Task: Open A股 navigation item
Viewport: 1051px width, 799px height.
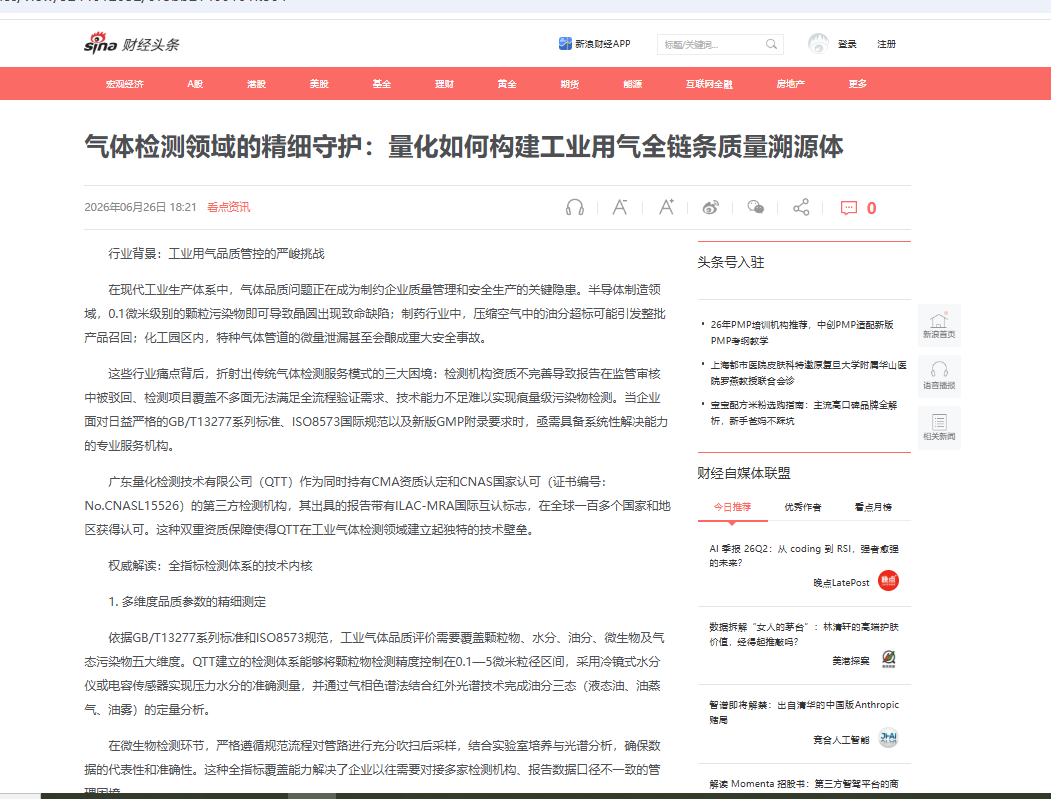Action: click(x=195, y=84)
